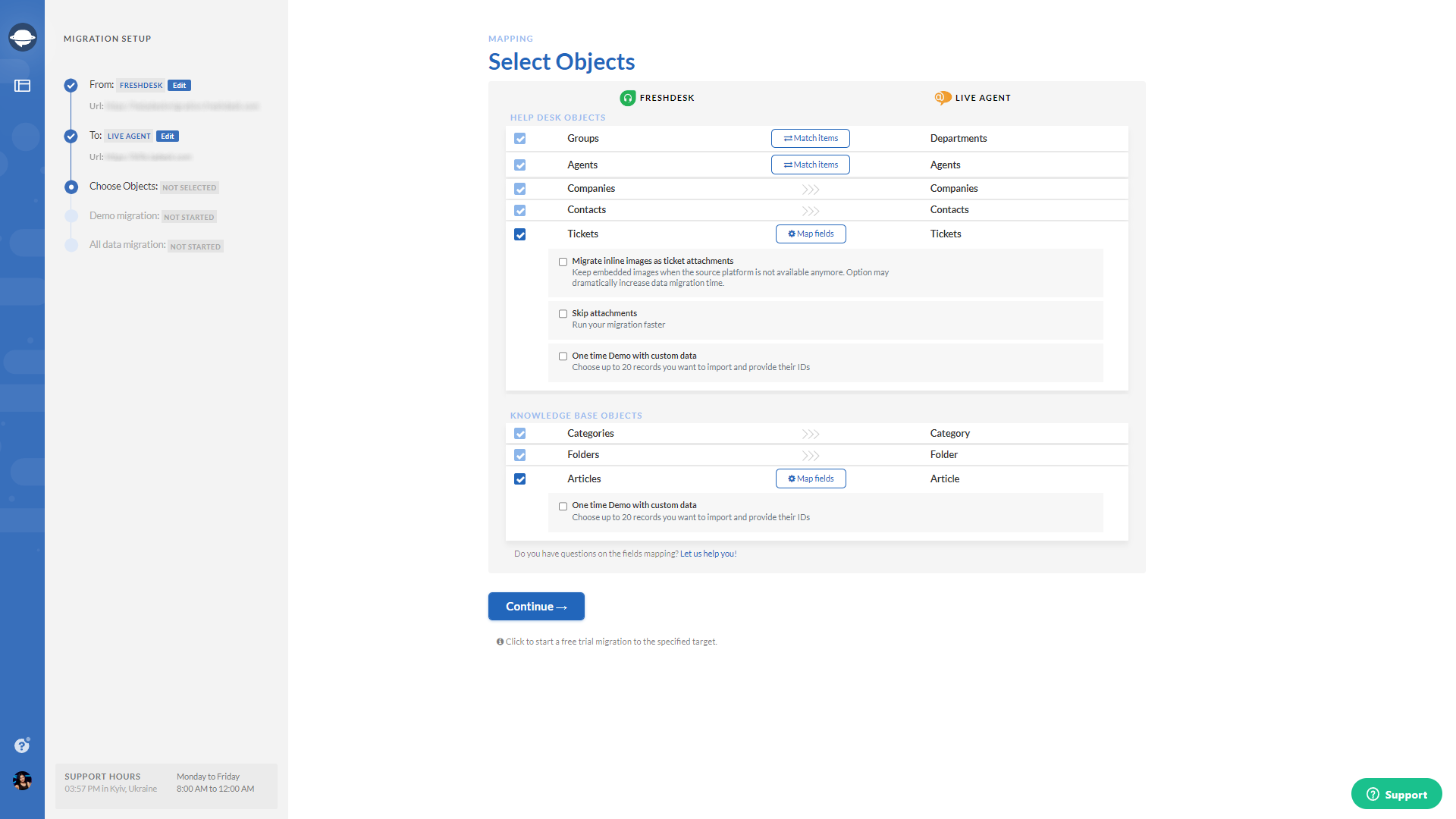1456x819 pixels.
Task: Click the Categories mapping arrows icon
Action: point(811,434)
